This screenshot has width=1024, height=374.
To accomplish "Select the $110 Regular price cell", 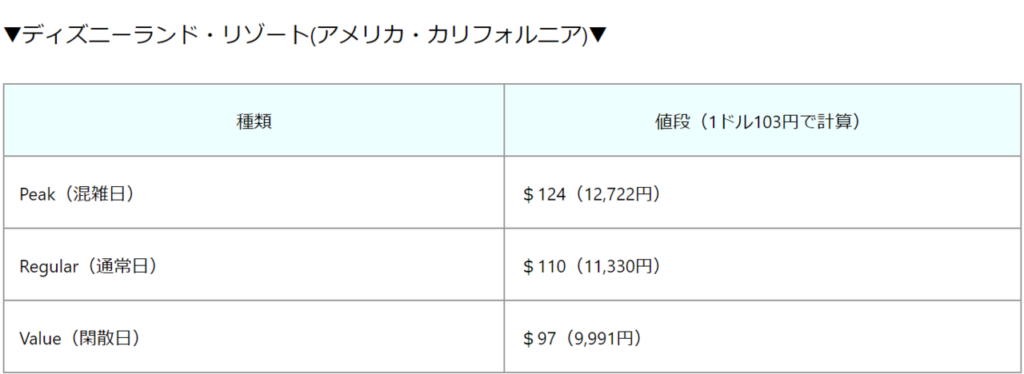I will pos(762,265).
